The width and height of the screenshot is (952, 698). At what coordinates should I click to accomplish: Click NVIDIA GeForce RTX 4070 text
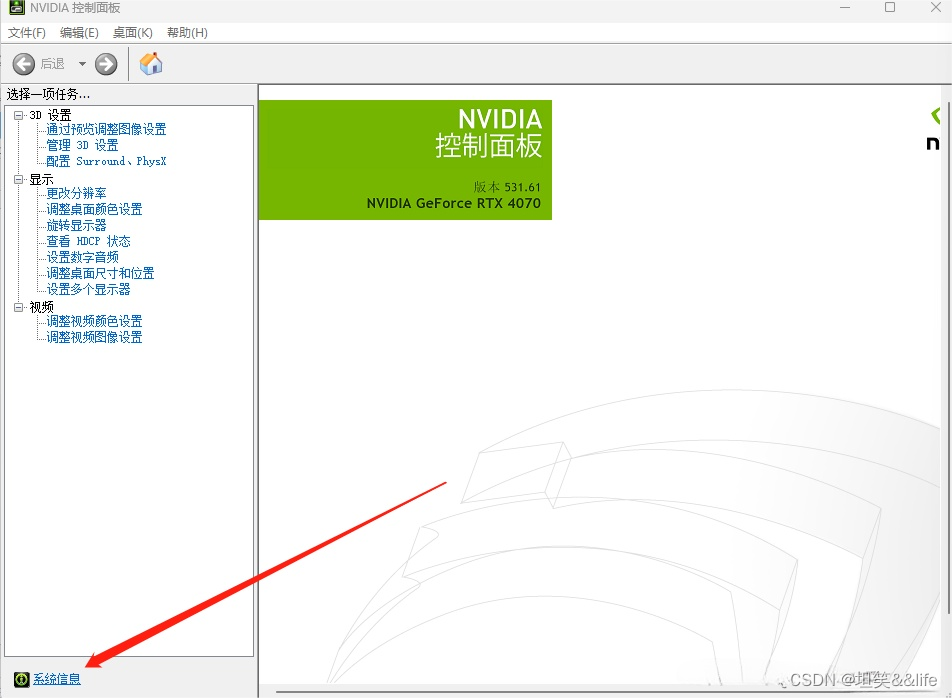point(454,203)
